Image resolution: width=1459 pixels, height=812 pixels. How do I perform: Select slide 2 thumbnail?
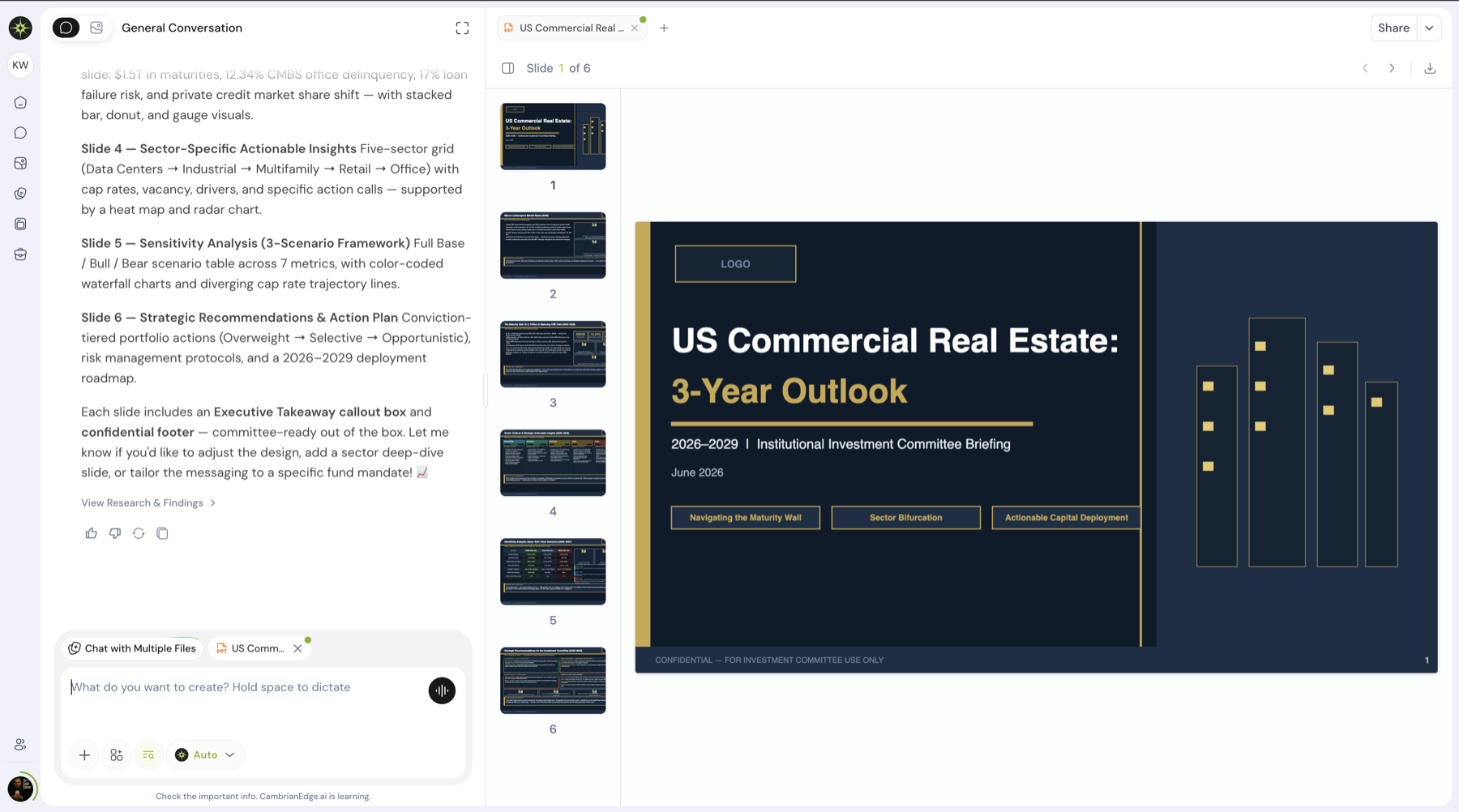tap(553, 246)
